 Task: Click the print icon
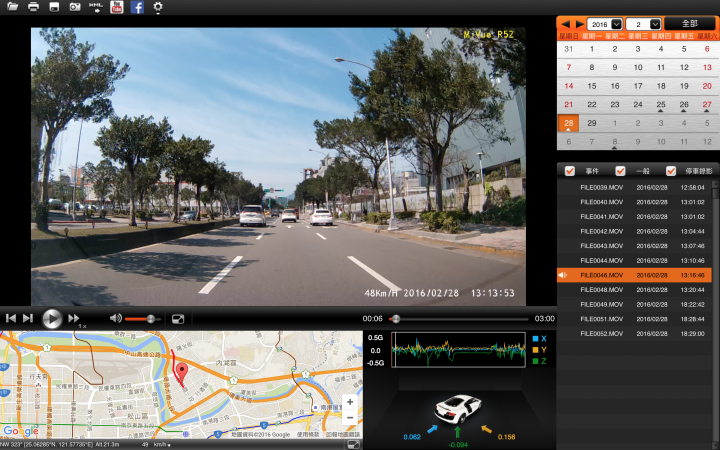(x=33, y=7)
